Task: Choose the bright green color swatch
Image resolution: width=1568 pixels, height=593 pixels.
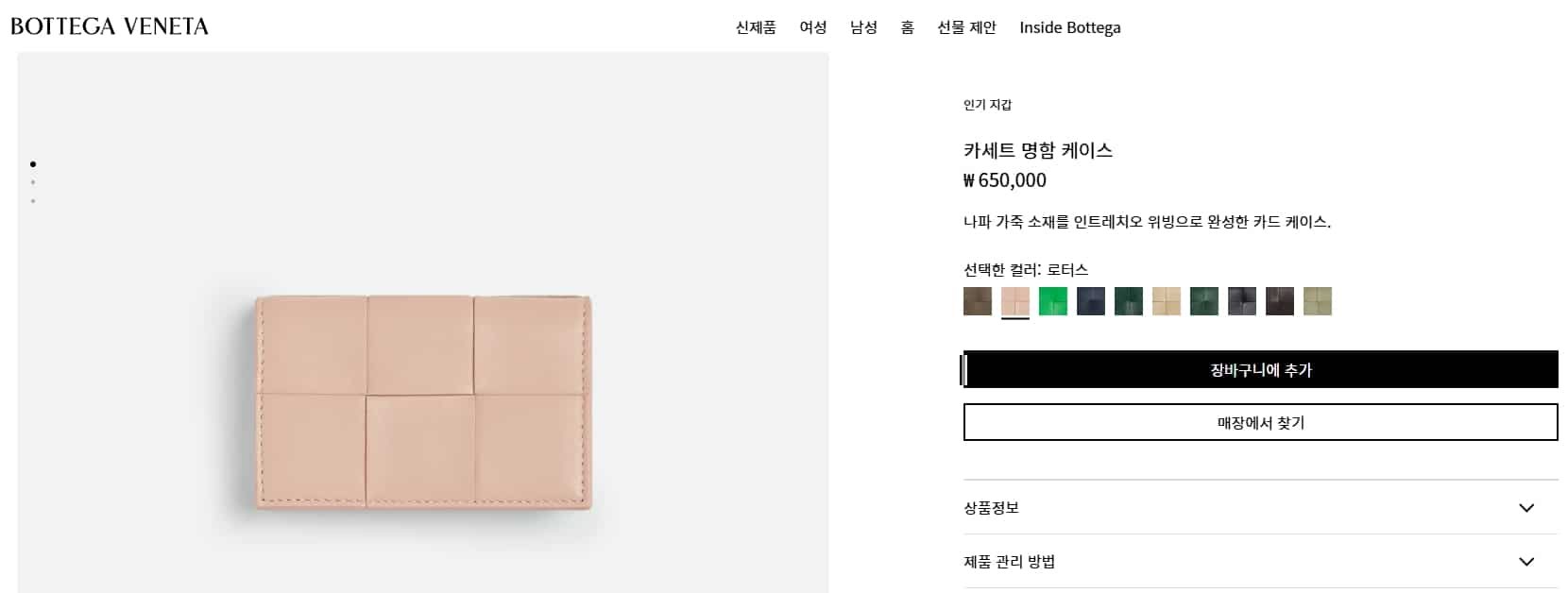Action: pyautogui.click(x=1053, y=301)
